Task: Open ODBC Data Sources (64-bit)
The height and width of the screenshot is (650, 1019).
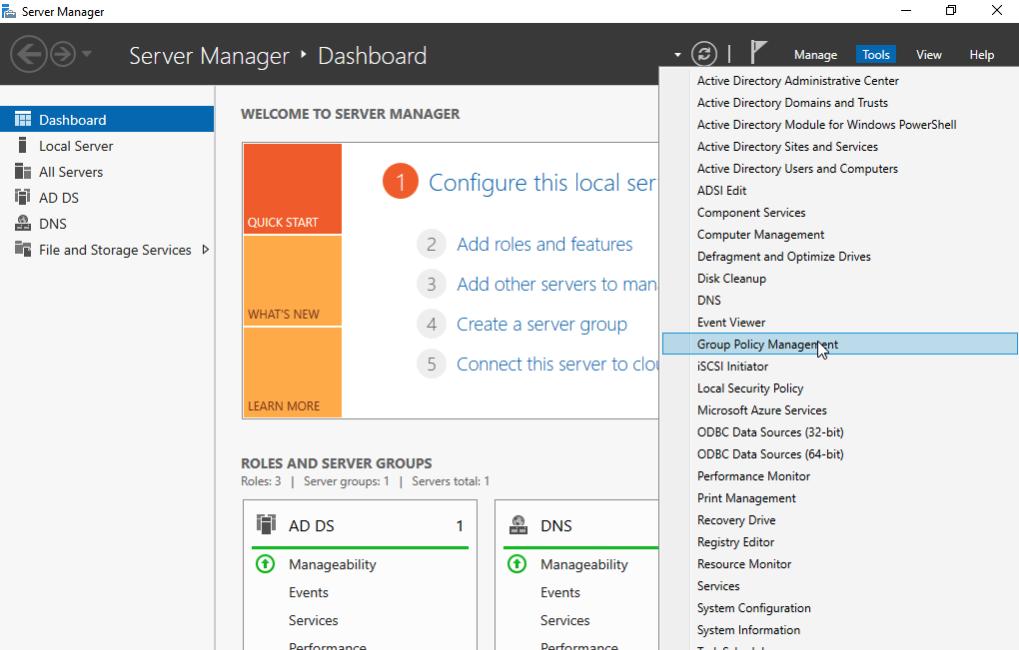Action: pyautogui.click(x=840, y=454)
